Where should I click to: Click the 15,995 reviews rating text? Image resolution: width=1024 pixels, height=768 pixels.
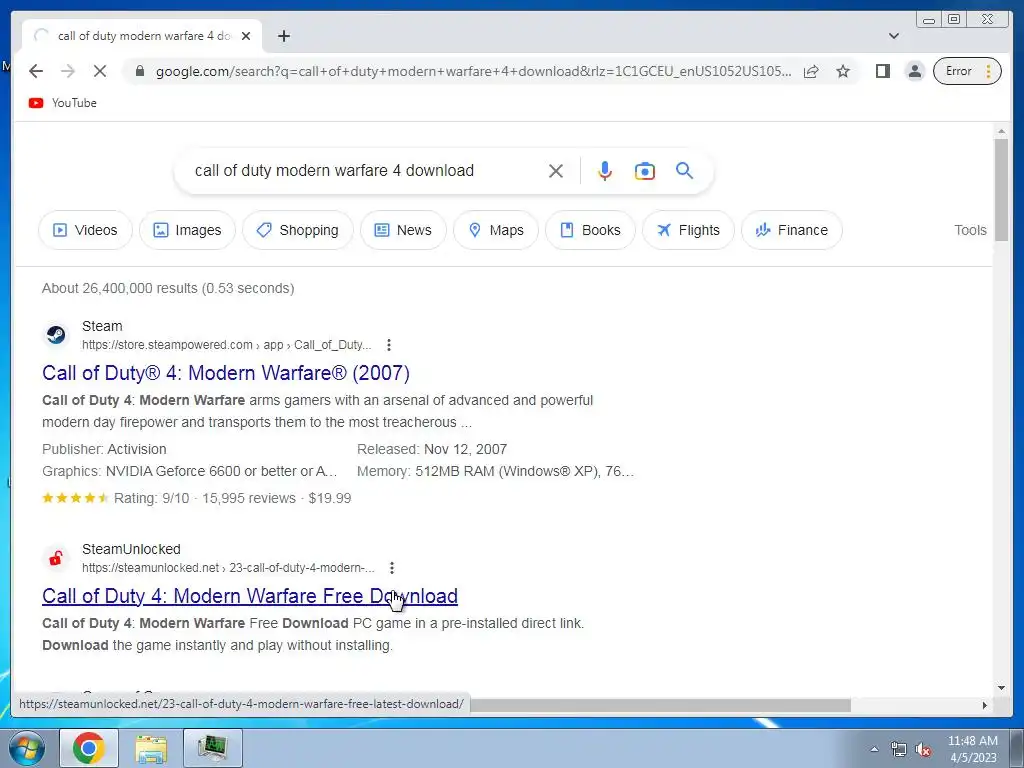[249, 498]
